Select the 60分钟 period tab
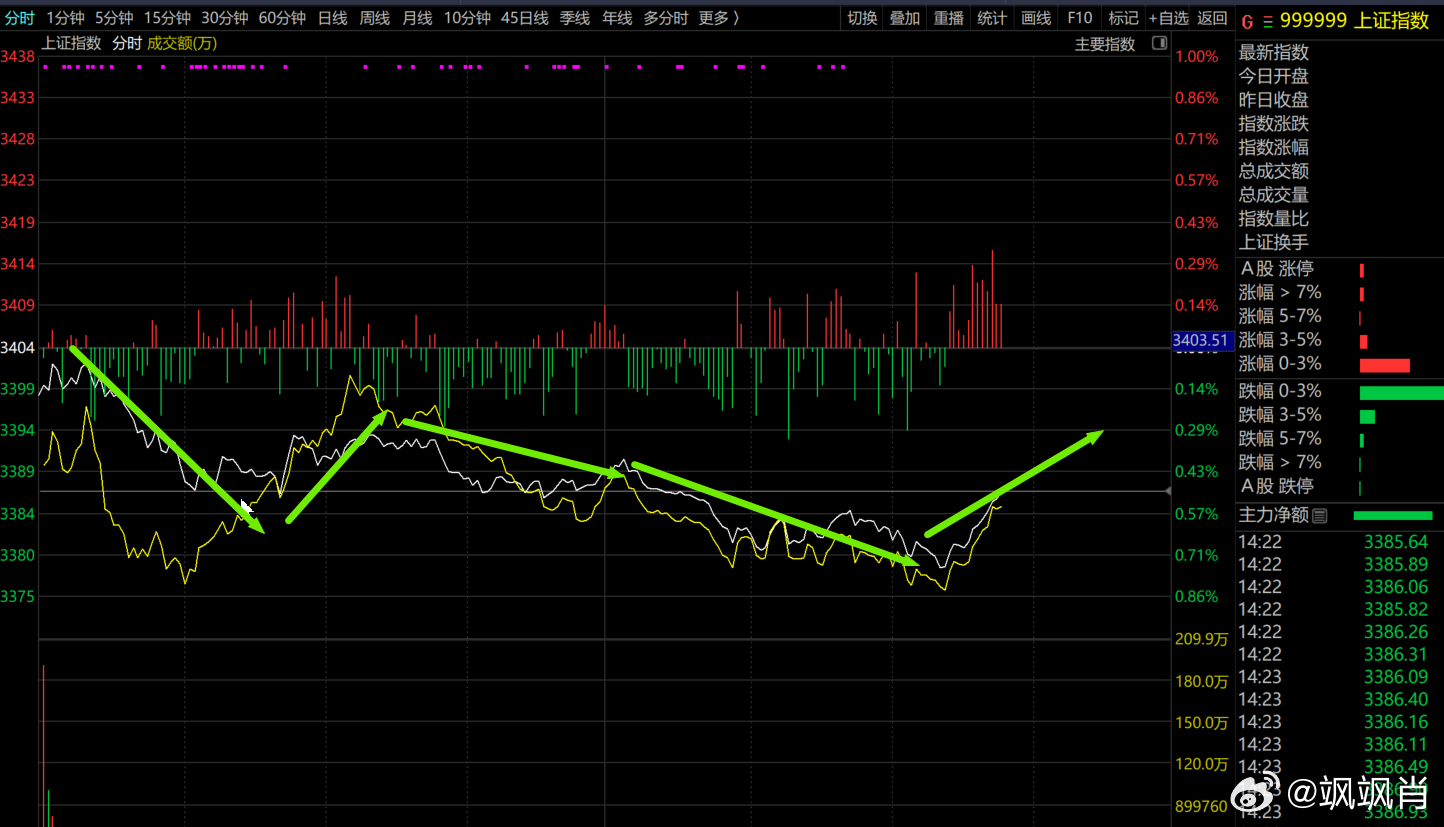This screenshot has height=827, width=1444. point(282,18)
